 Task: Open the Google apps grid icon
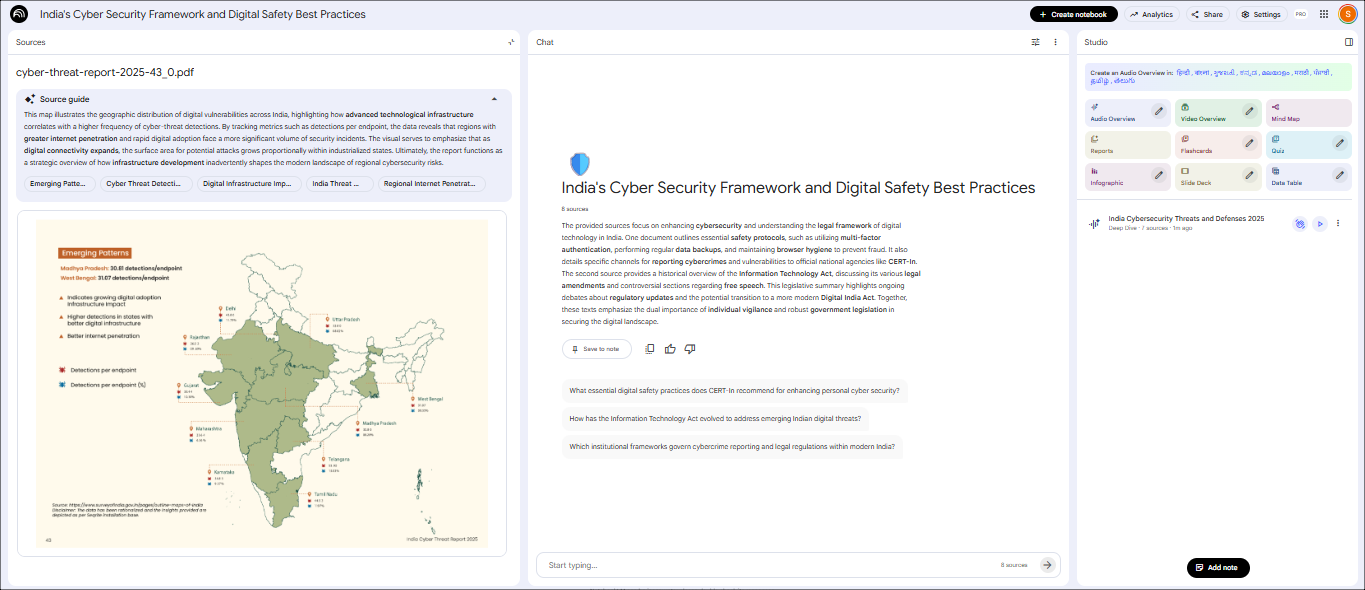1324,15
